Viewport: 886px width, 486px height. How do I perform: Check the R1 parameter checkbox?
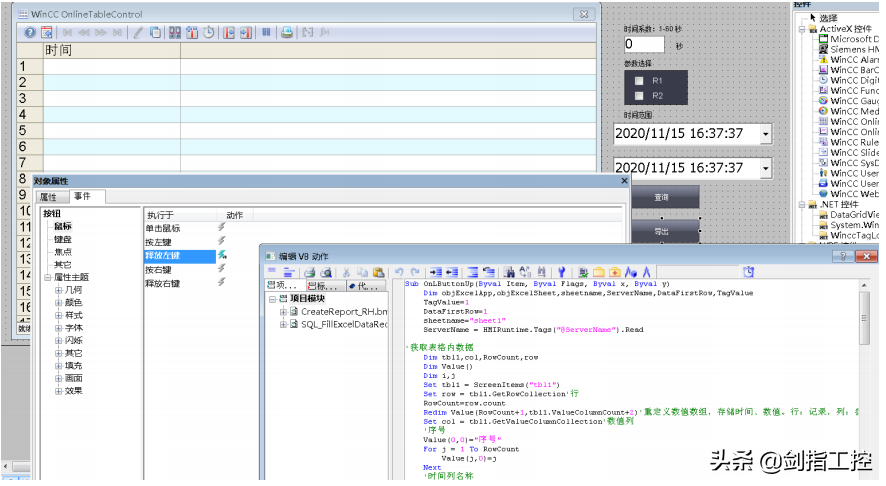639,80
